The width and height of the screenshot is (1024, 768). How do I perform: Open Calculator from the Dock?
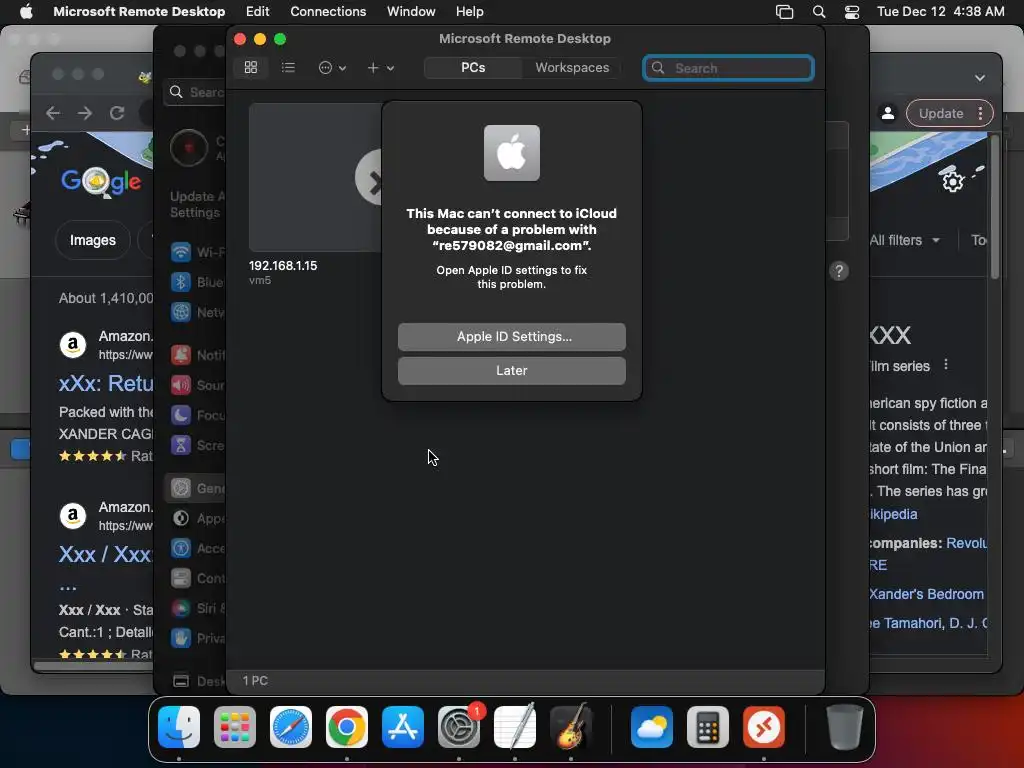[x=708, y=727]
